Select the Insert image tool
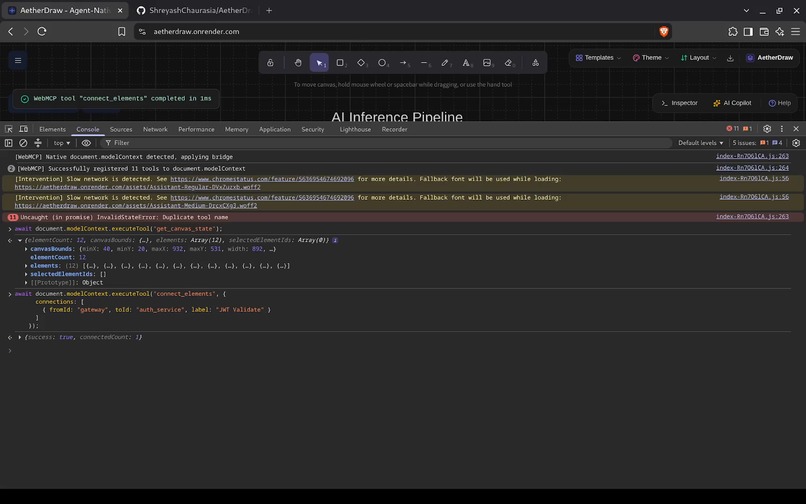This screenshot has height=504, width=806. (487, 63)
